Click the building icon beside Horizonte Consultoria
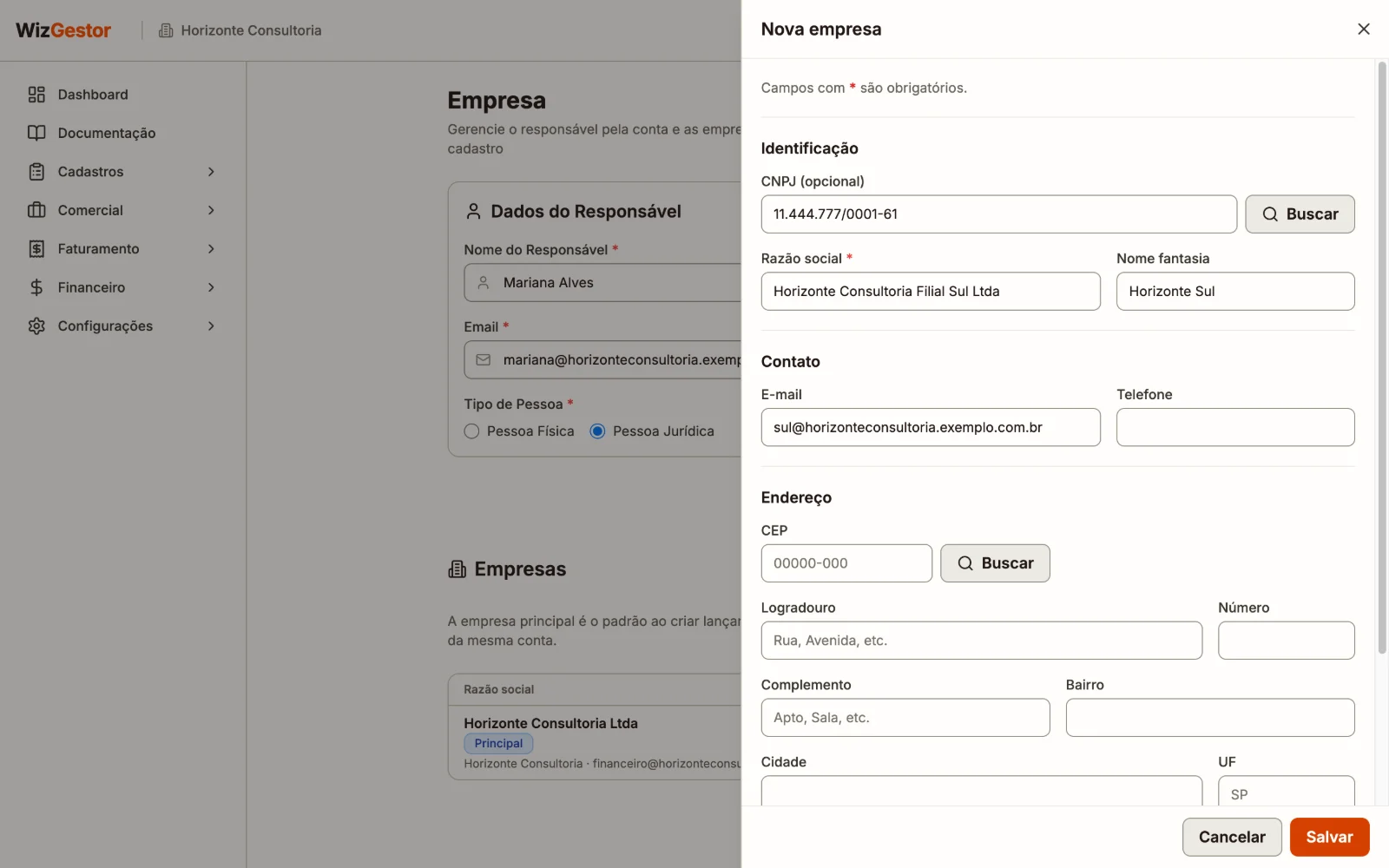This screenshot has height=868, width=1389. (166, 30)
